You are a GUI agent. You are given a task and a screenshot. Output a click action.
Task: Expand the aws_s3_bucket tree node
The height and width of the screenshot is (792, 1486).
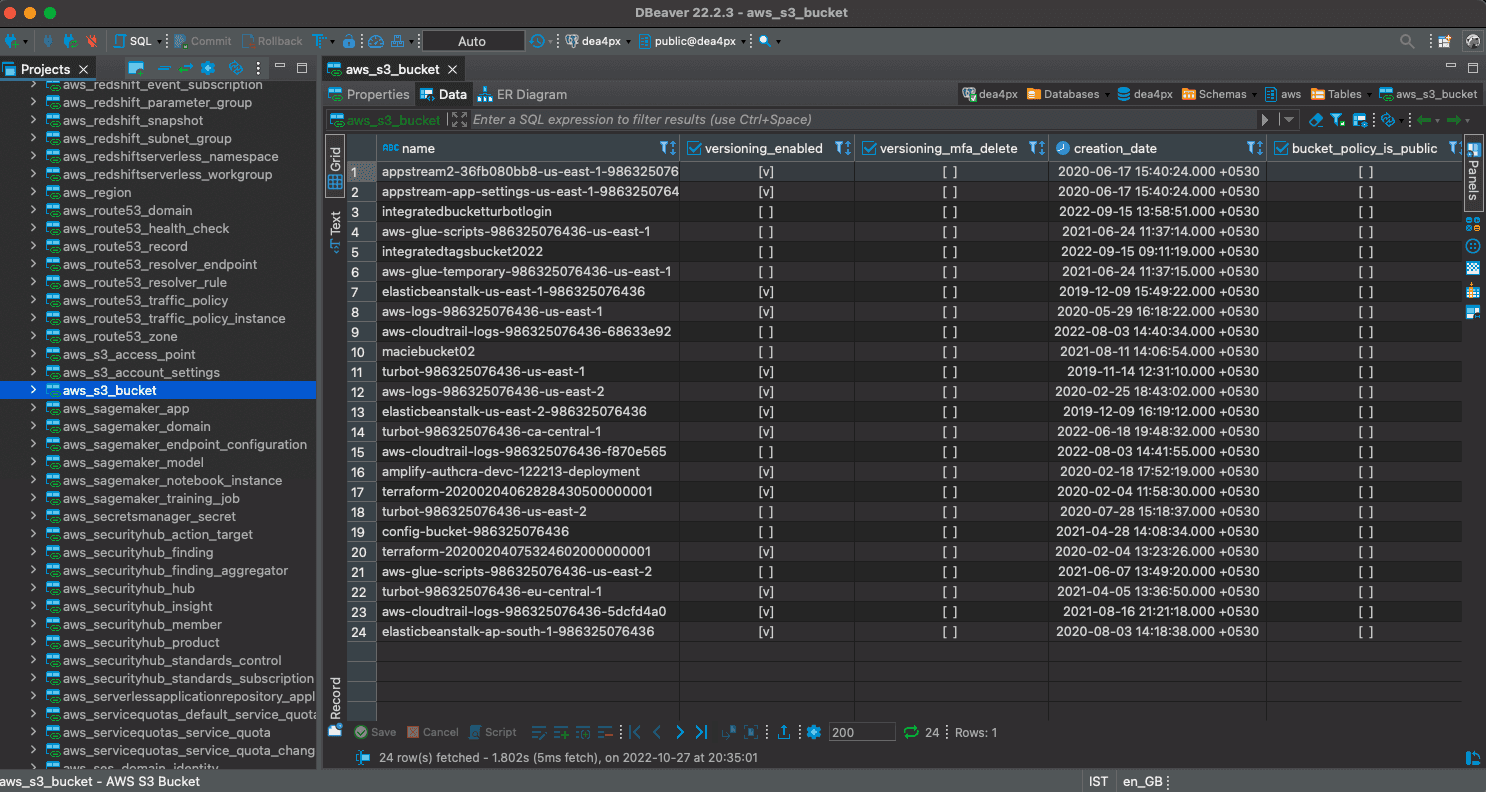click(x=33, y=390)
